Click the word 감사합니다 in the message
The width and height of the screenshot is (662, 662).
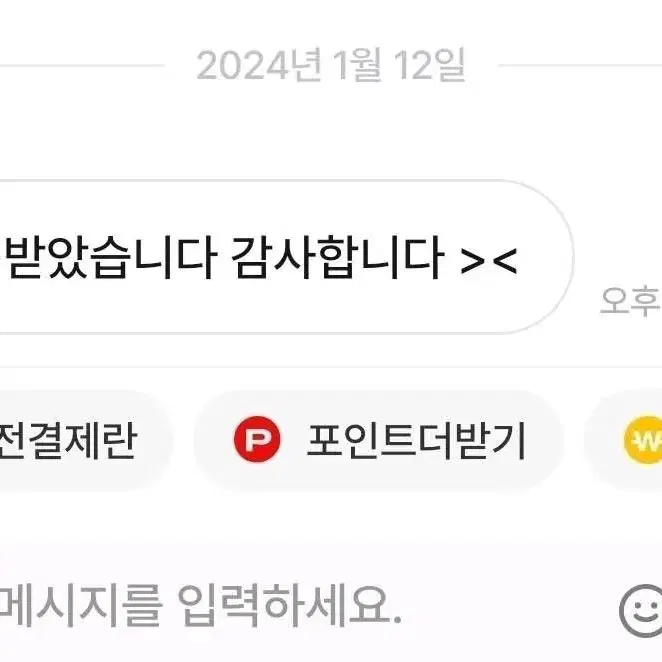pyautogui.click(x=337, y=257)
